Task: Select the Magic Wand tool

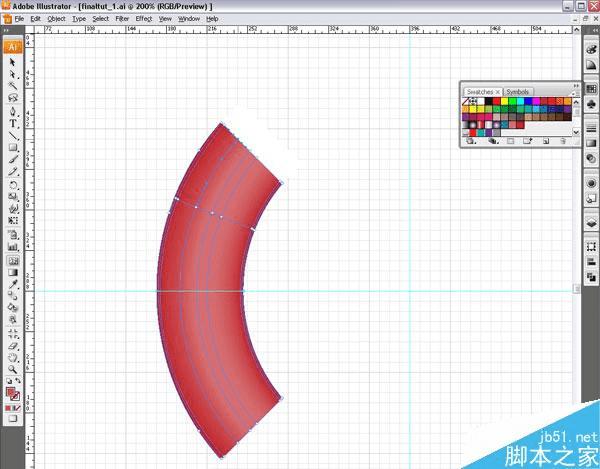Action: pos(13,86)
